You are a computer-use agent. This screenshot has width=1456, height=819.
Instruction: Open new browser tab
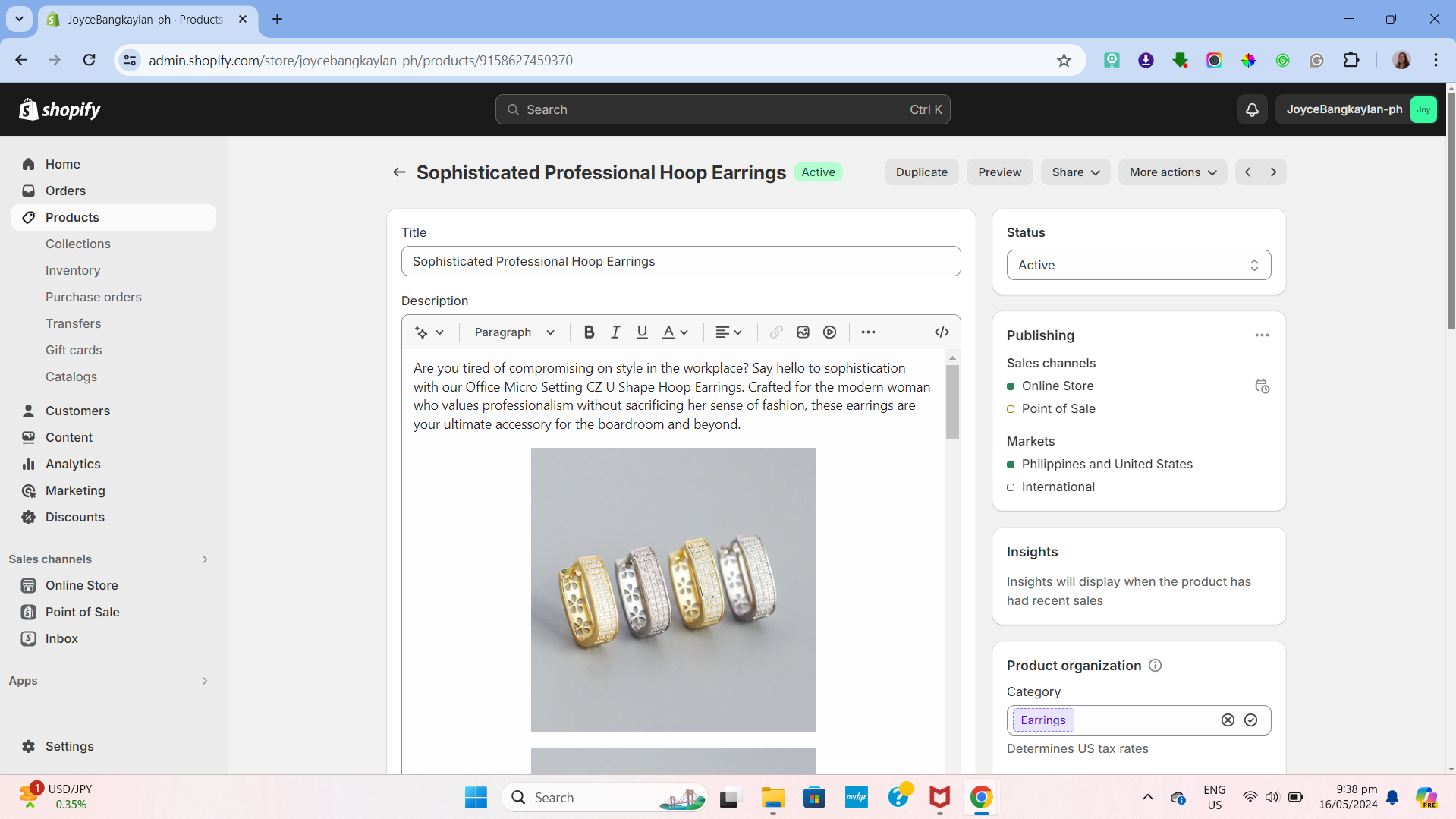click(x=277, y=19)
